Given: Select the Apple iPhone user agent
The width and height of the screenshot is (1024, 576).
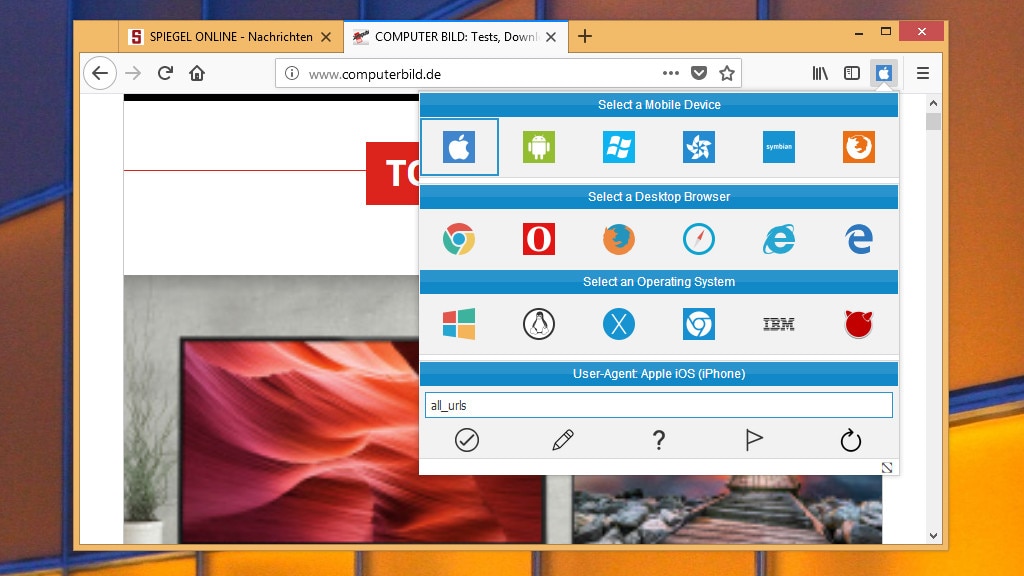Looking at the screenshot, I should pos(459,146).
